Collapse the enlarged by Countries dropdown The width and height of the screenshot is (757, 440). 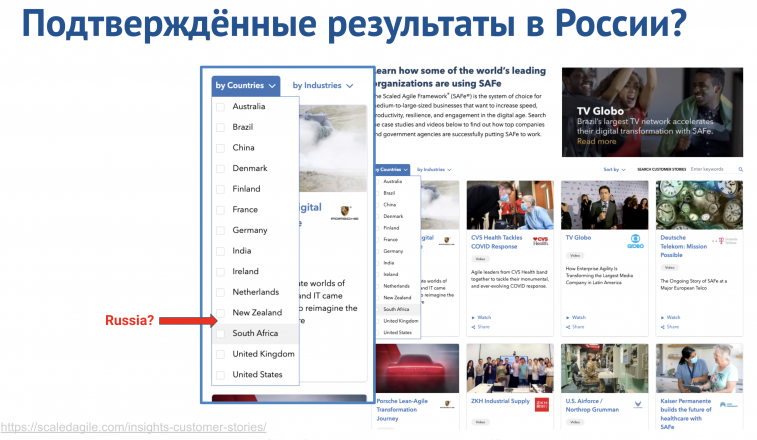[246, 85]
